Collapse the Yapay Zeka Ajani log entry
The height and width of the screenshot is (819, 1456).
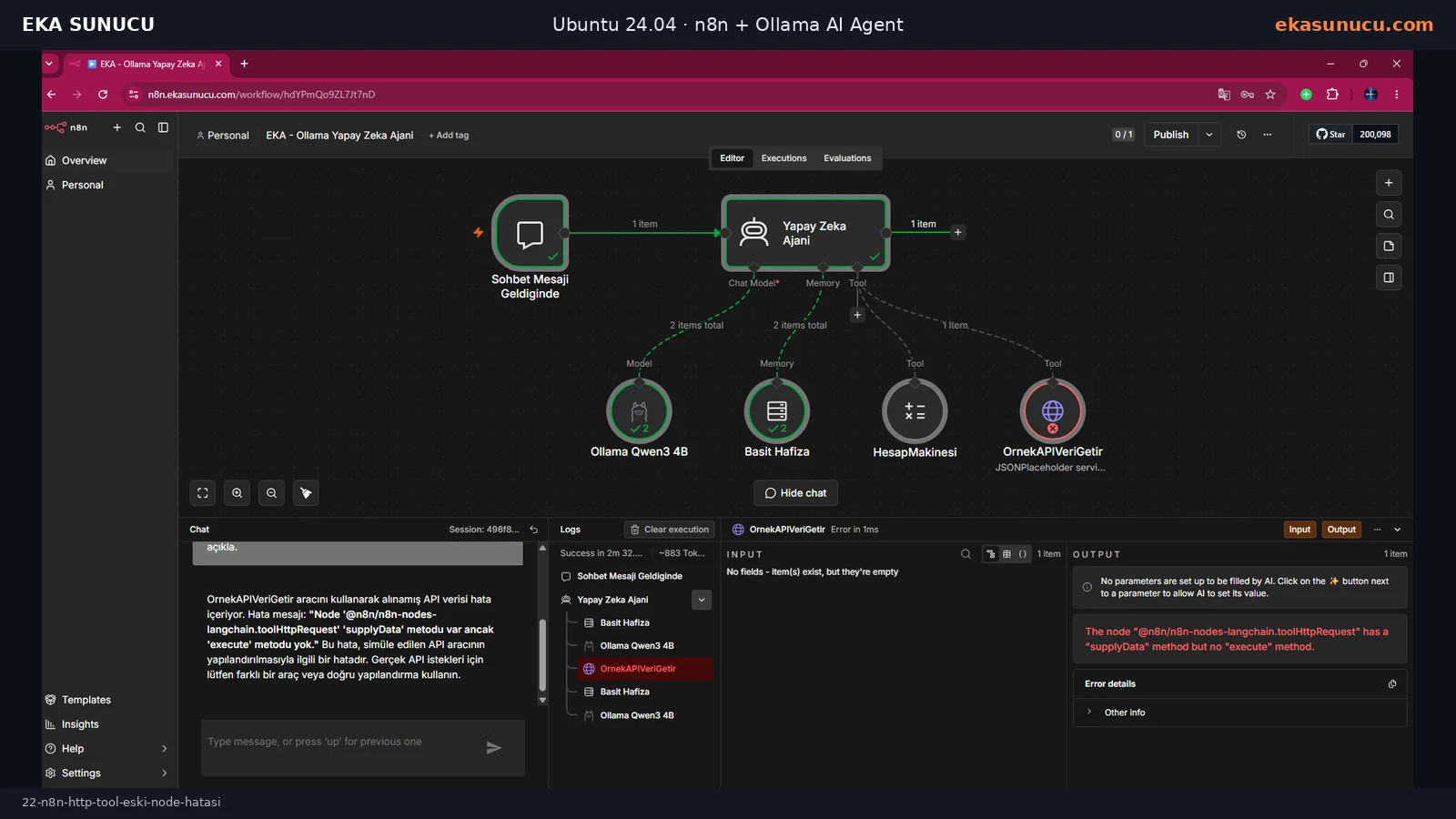[702, 600]
